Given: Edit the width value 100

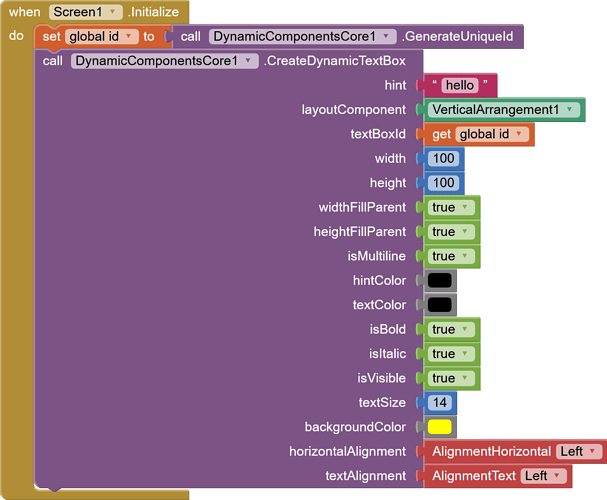Looking at the screenshot, I should click(x=444, y=158).
